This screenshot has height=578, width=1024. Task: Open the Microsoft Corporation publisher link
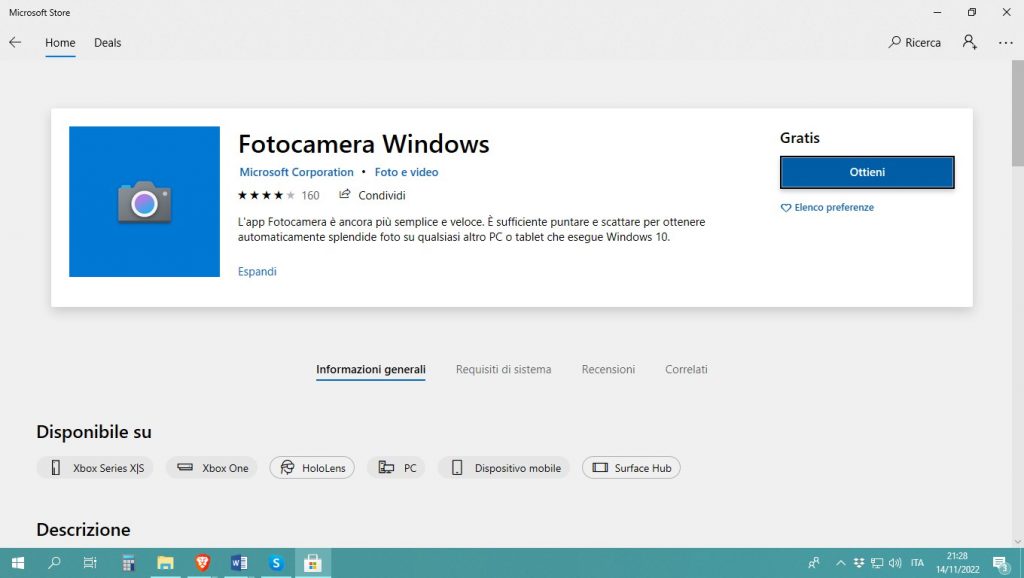click(296, 172)
